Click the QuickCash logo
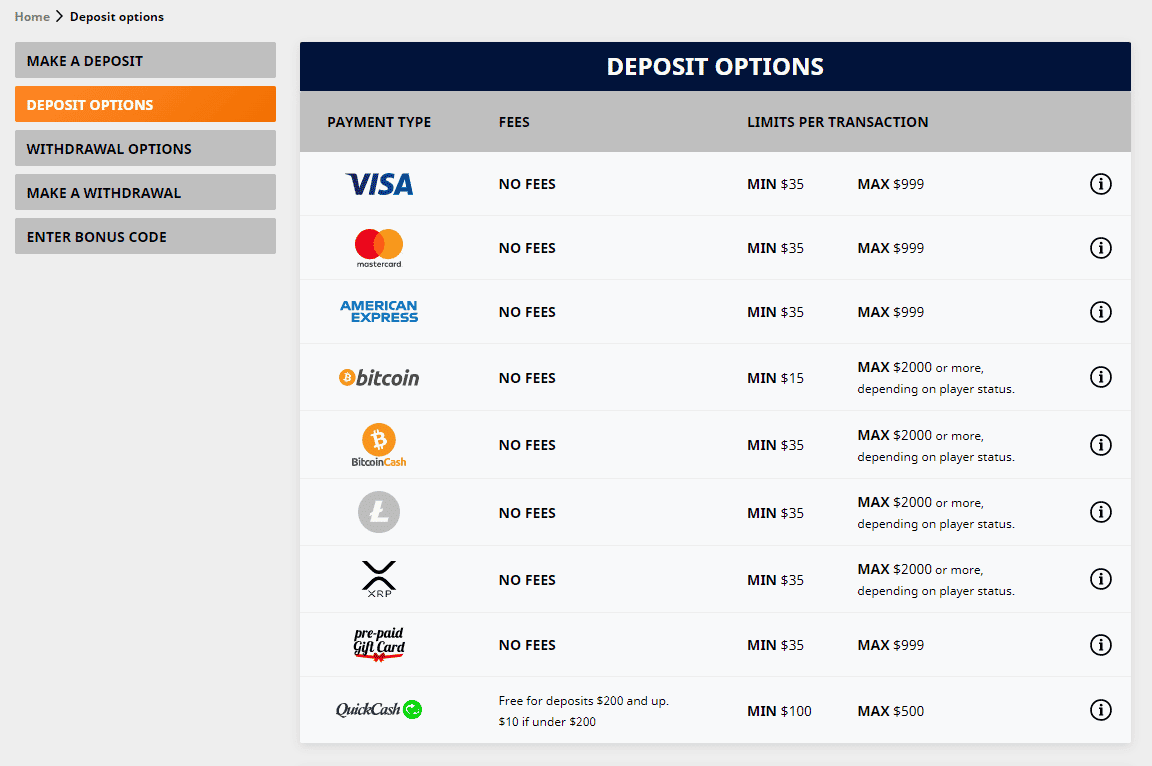This screenshot has height=766, width=1152. pos(379,709)
